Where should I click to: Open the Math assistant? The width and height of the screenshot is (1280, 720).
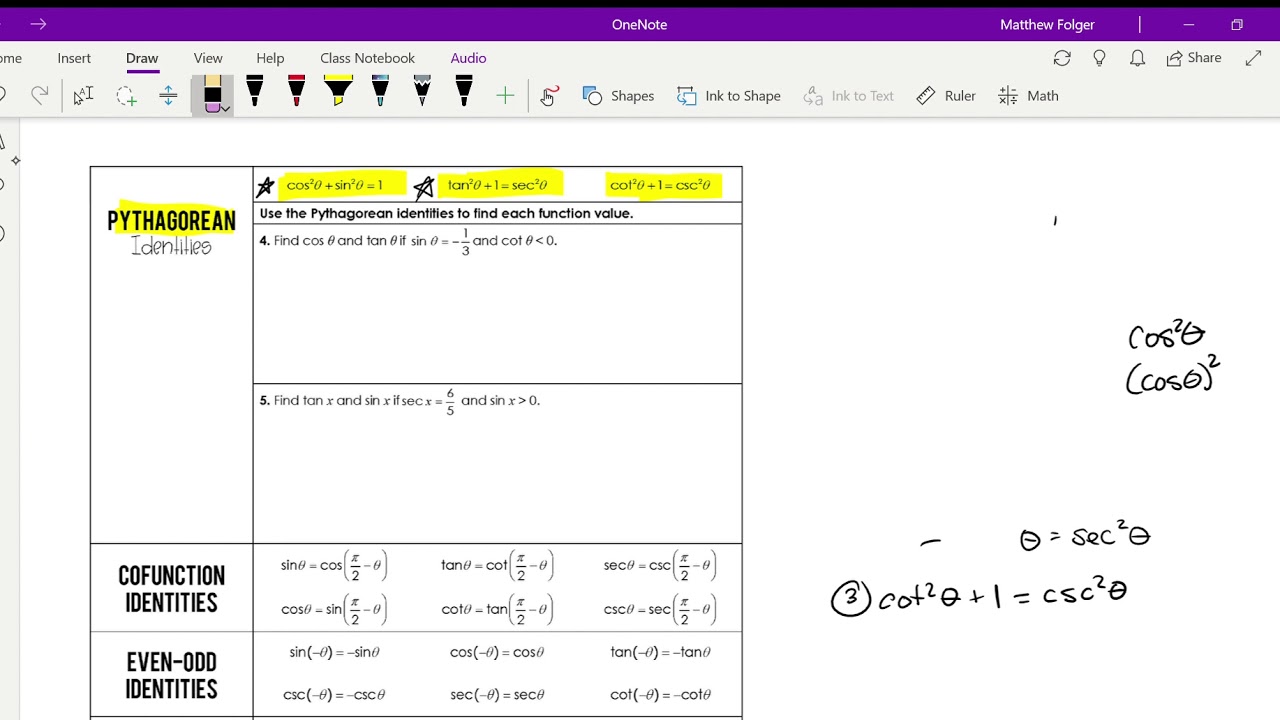[x=1028, y=96]
